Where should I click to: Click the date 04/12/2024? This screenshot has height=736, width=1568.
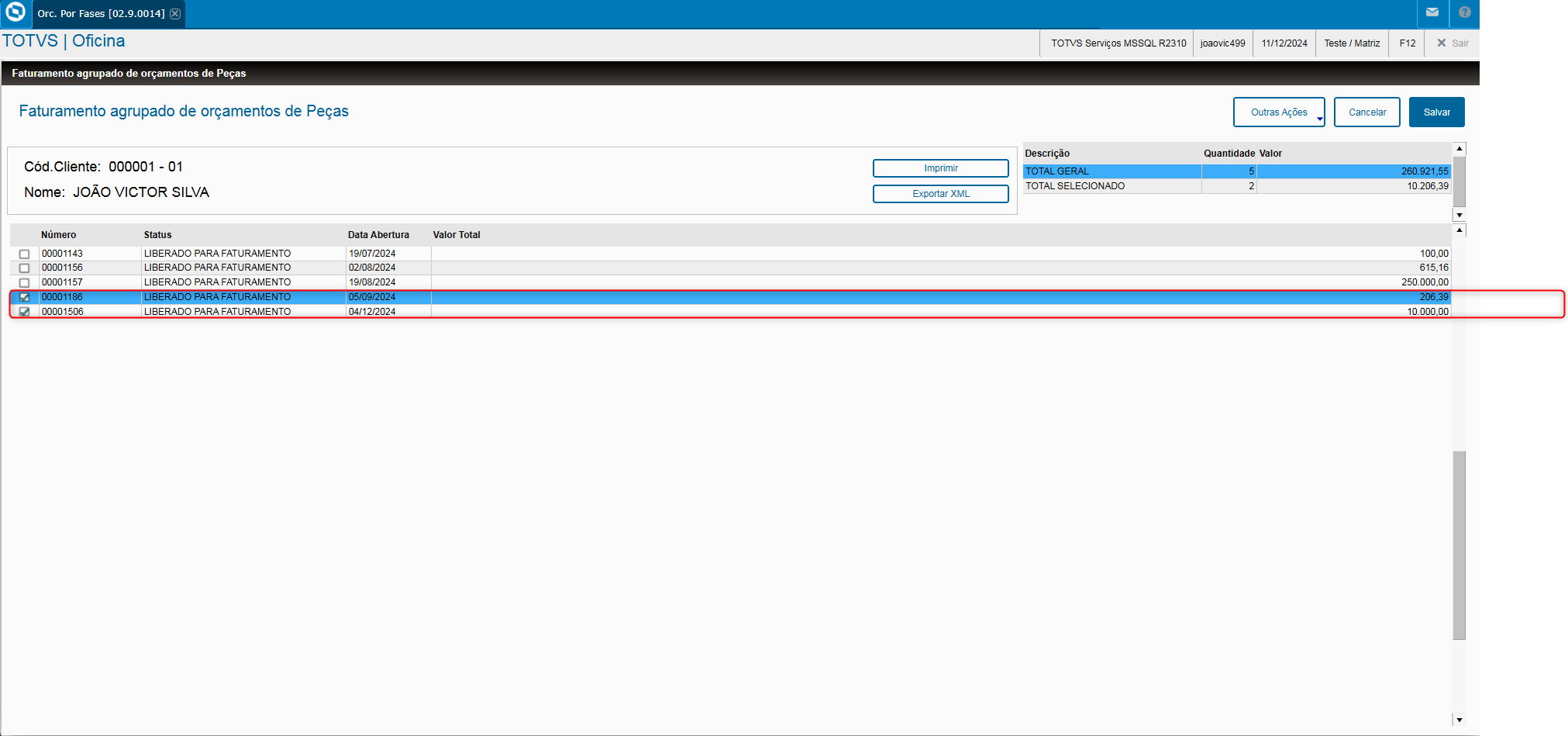coord(372,312)
